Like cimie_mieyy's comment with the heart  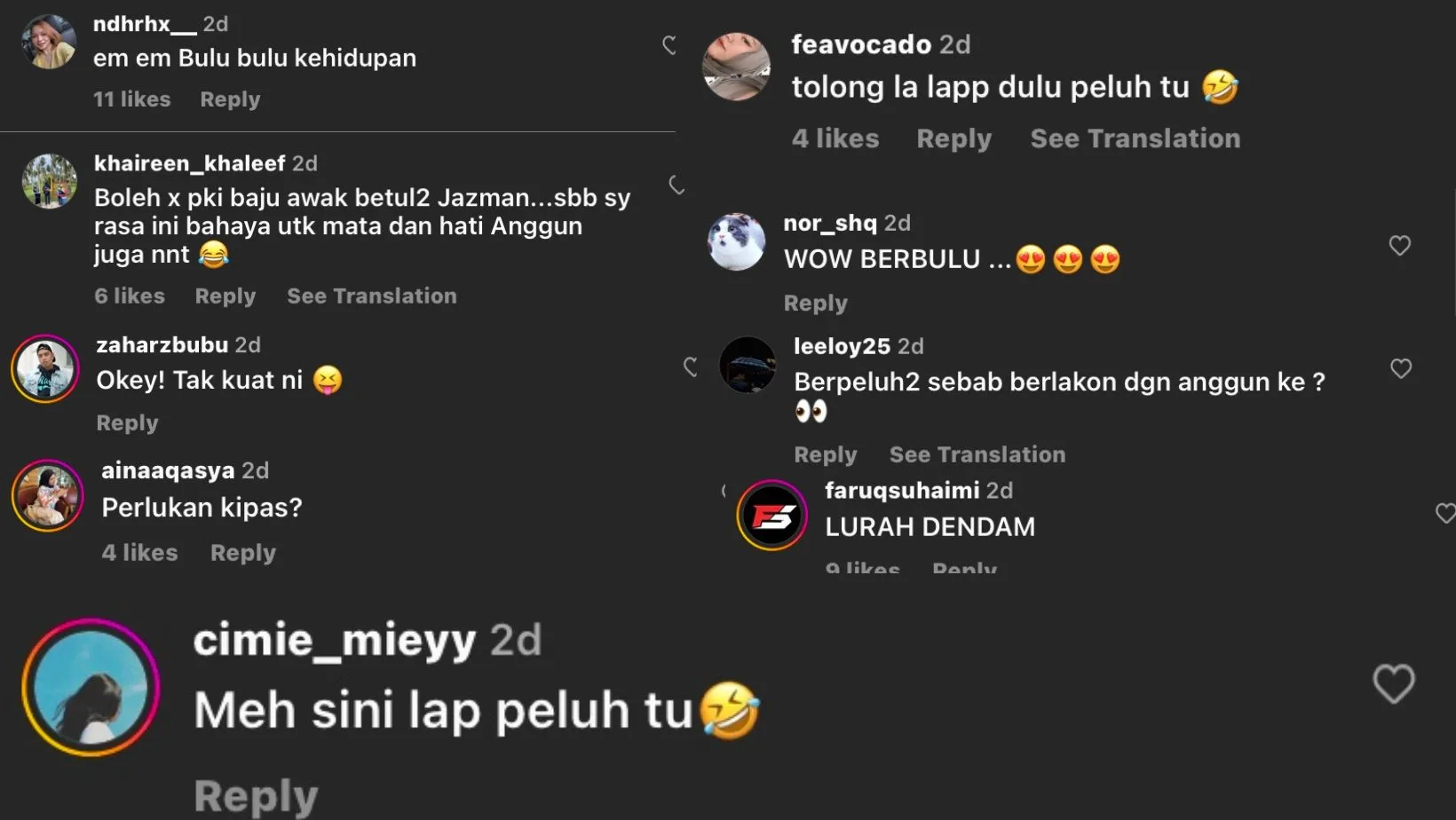tap(1394, 684)
